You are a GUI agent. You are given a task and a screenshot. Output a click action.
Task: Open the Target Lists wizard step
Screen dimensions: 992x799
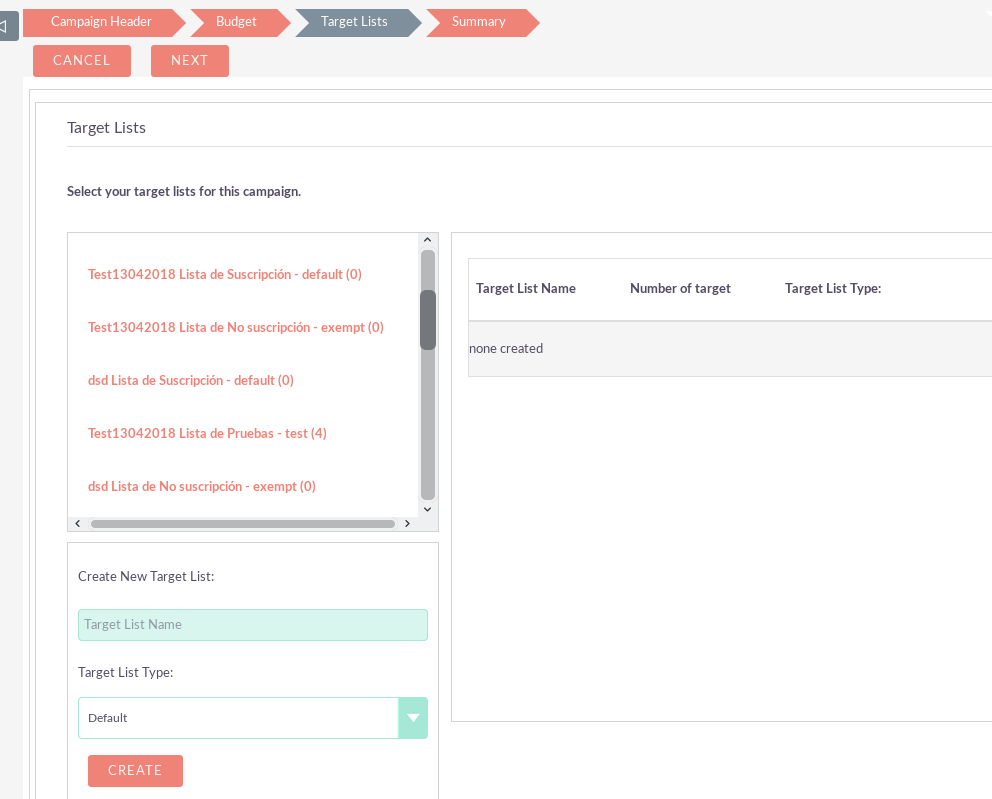tap(354, 22)
